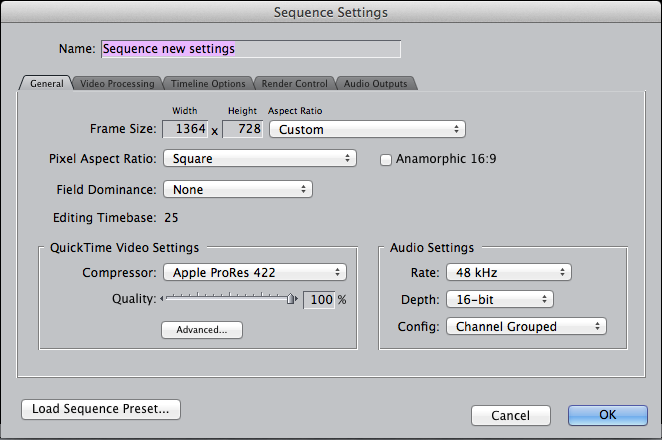Enable the Anamorphic 16:9 checkbox
The width and height of the screenshot is (662, 440).
(x=387, y=159)
